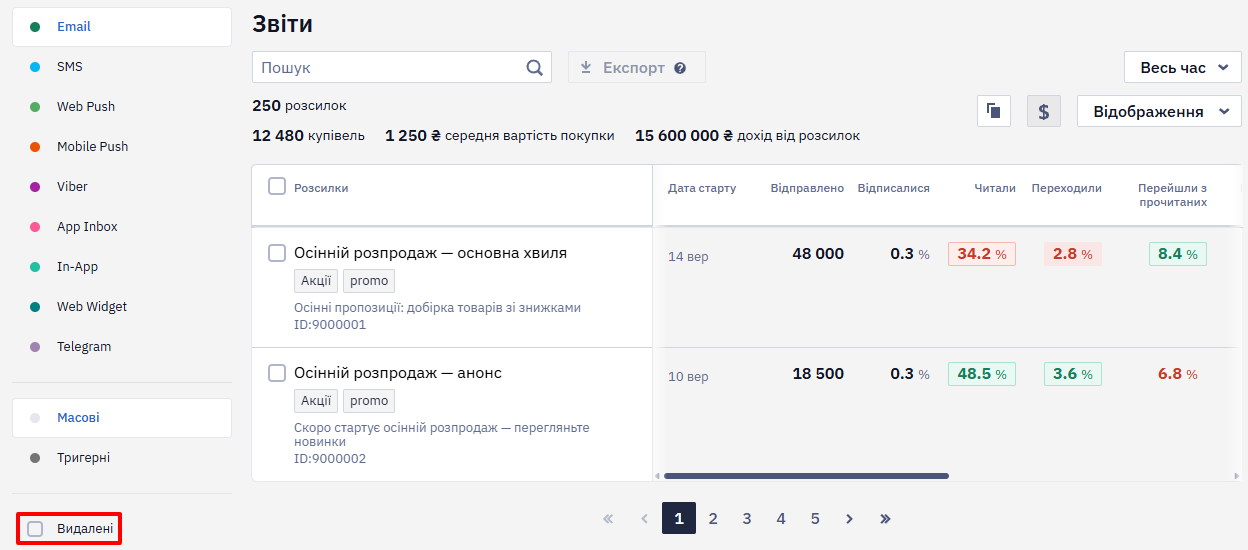Click the orange dot beside Mobile Push

[x=35, y=147]
